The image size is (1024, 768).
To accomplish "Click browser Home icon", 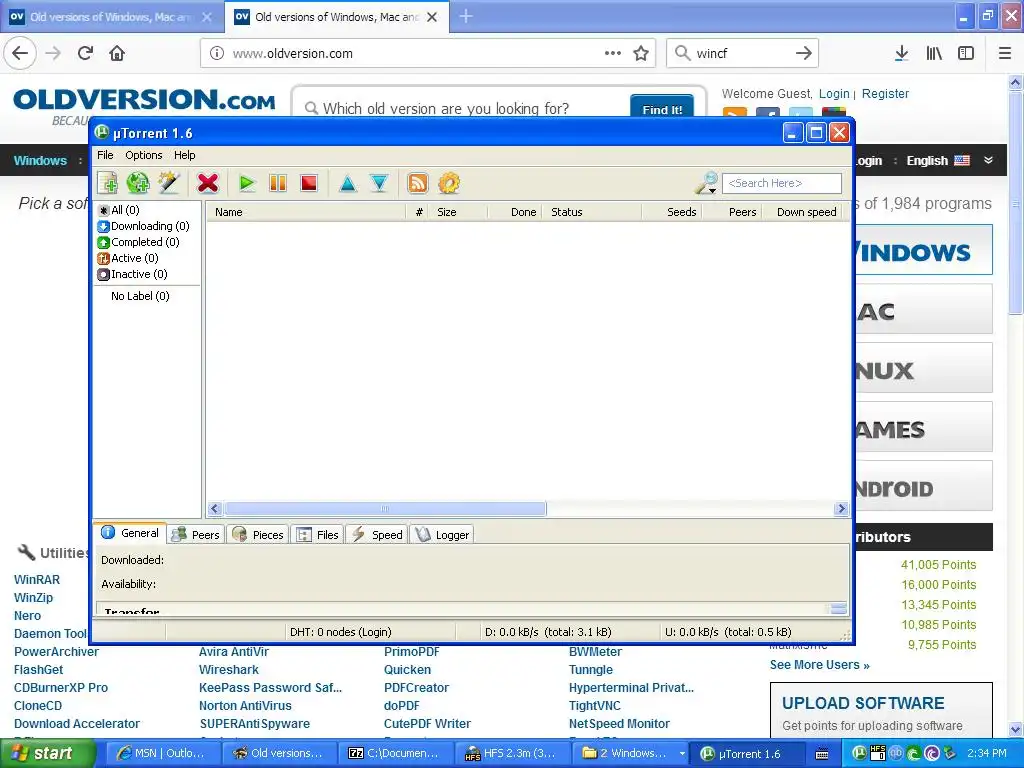I will (117, 54).
